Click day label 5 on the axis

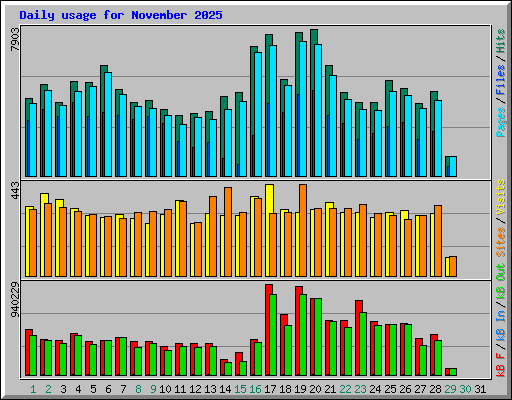93,389
